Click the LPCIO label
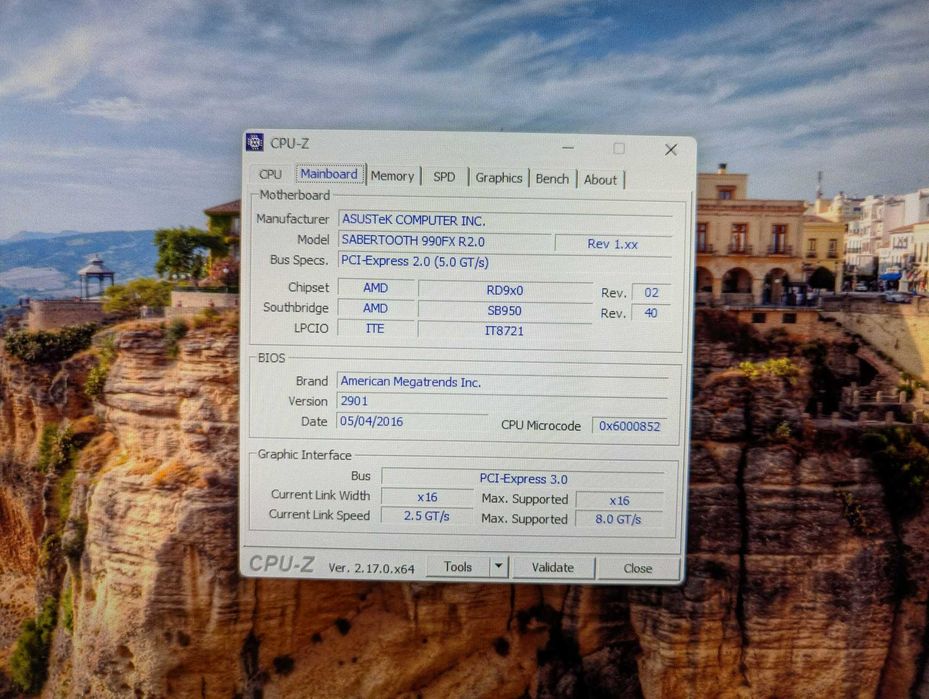This screenshot has width=929, height=699. click(x=310, y=328)
